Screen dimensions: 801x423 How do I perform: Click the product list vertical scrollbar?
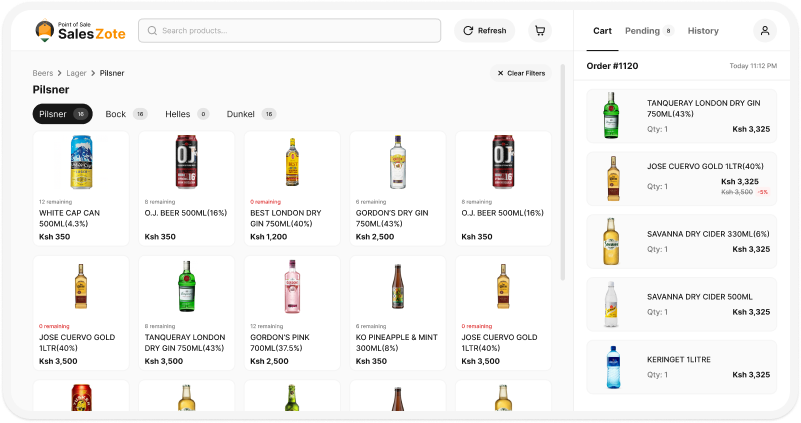point(562,172)
